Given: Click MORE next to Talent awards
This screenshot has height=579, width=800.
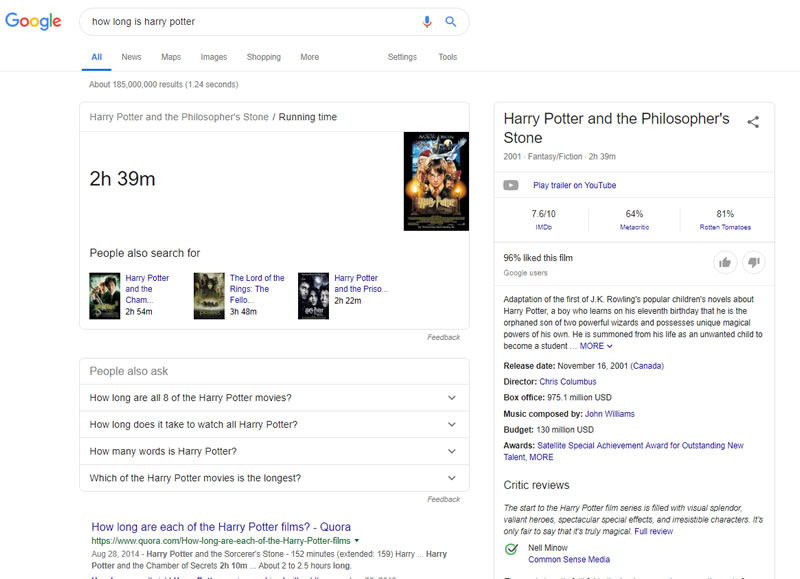Looking at the screenshot, I should [541, 457].
